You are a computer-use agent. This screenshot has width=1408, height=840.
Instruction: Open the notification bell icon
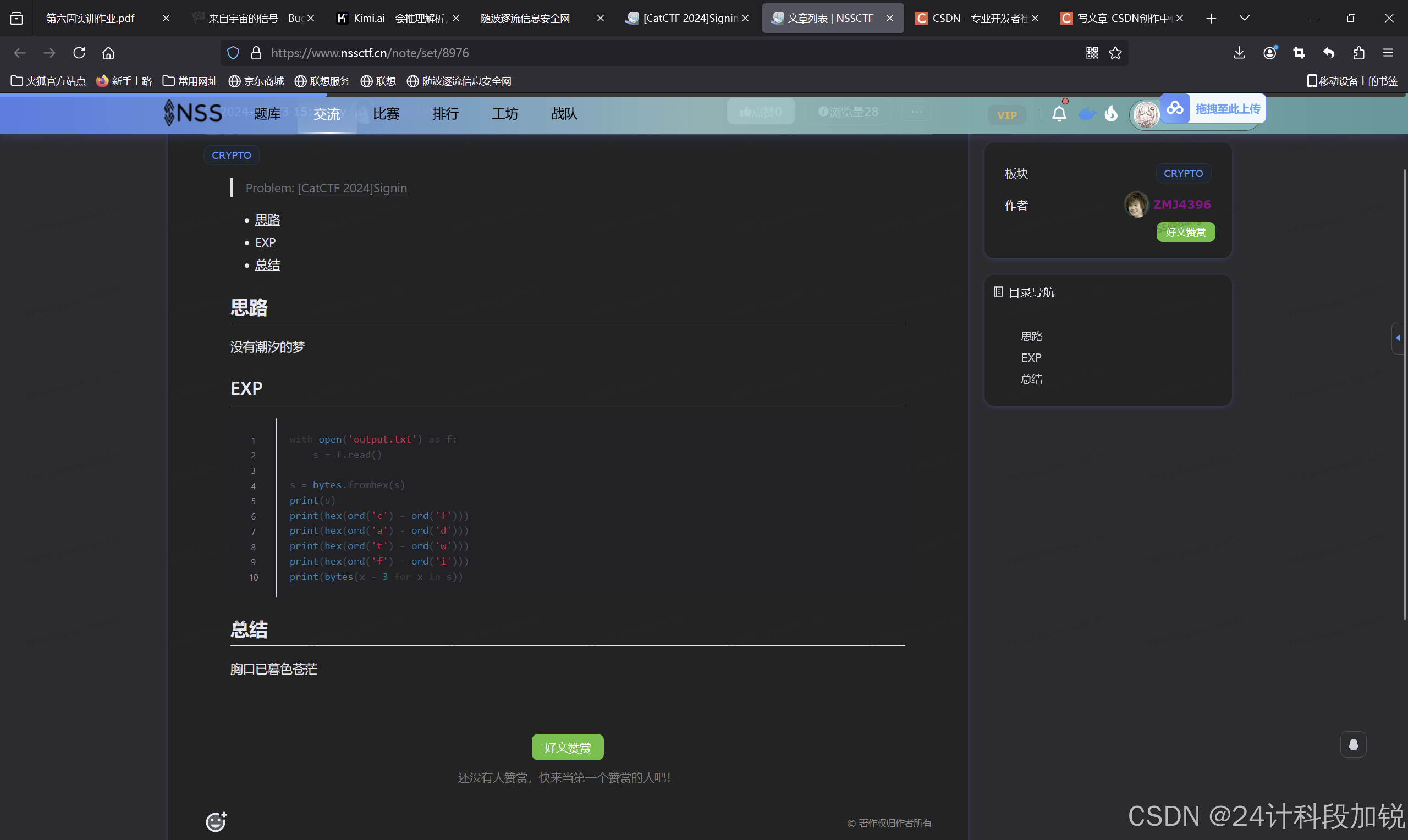click(x=1059, y=114)
